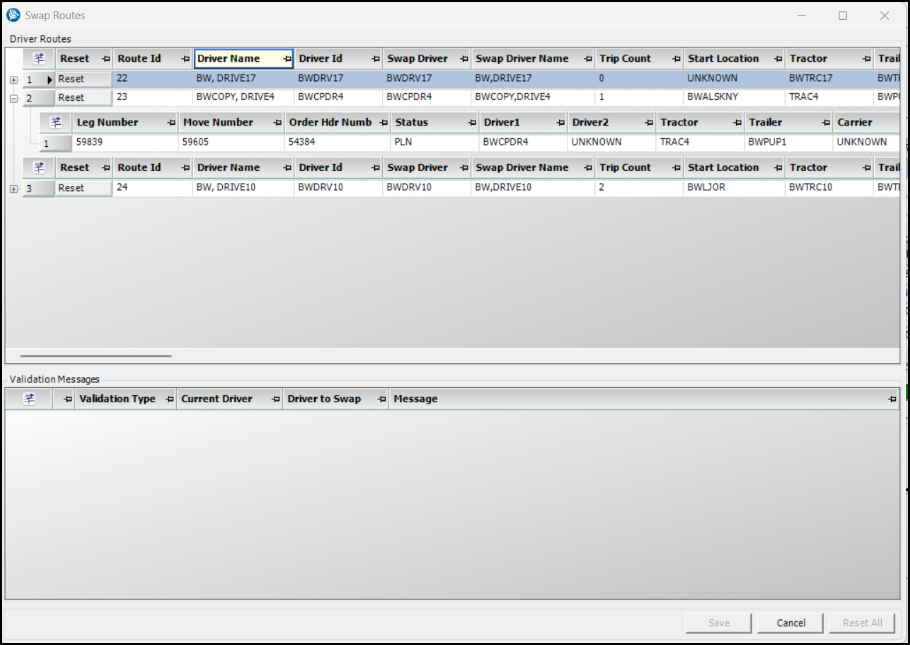This screenshot has width=910, height=645.
Task: Click Start Location cell UNKNOWN in route 22
Action: tap(734, 78)
